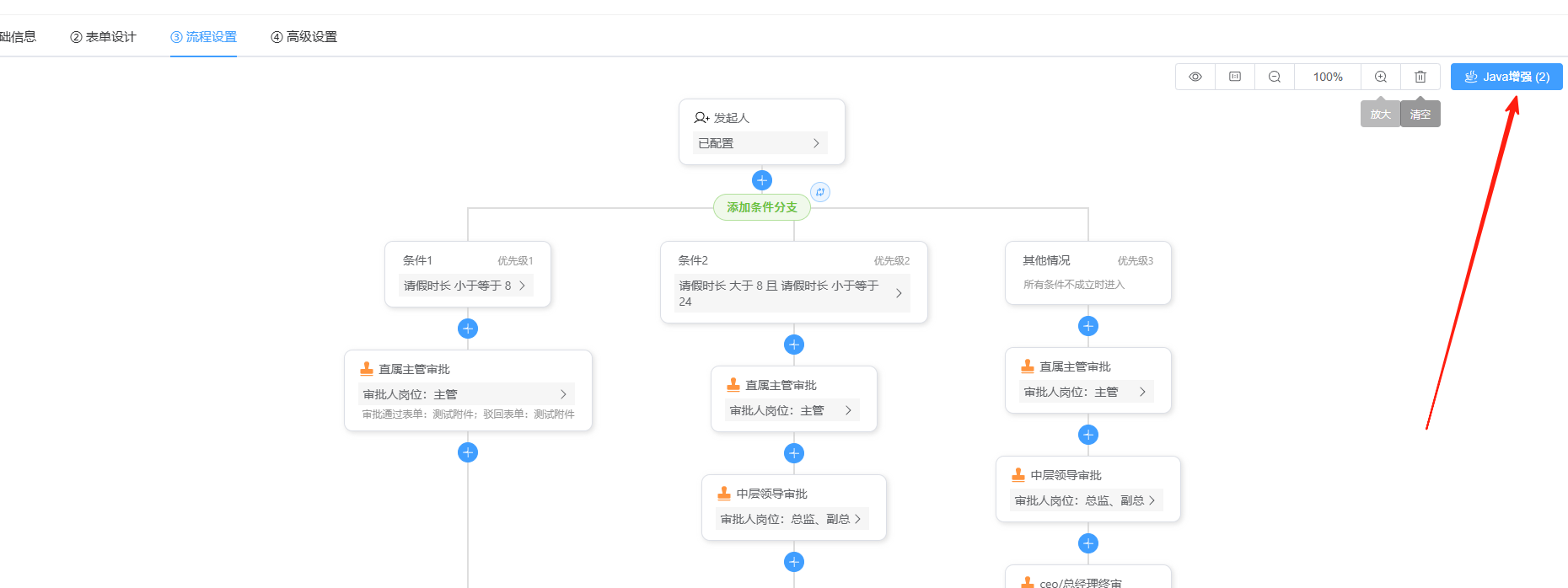The height and width of the screenshot is (588, 1568).
Task: Click the 中层领导审批 title under 条件2
Action: pos(771,494)
